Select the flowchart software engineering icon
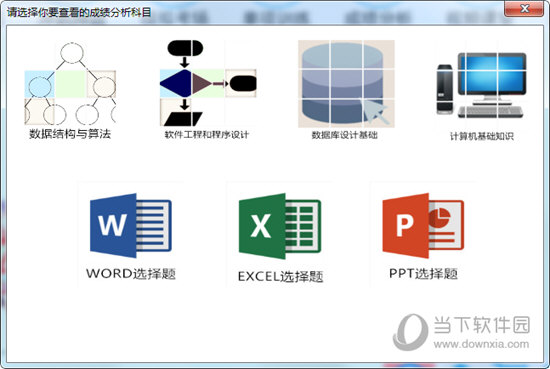The width and height of the screenshot is (550, 369). pos(208,83)
